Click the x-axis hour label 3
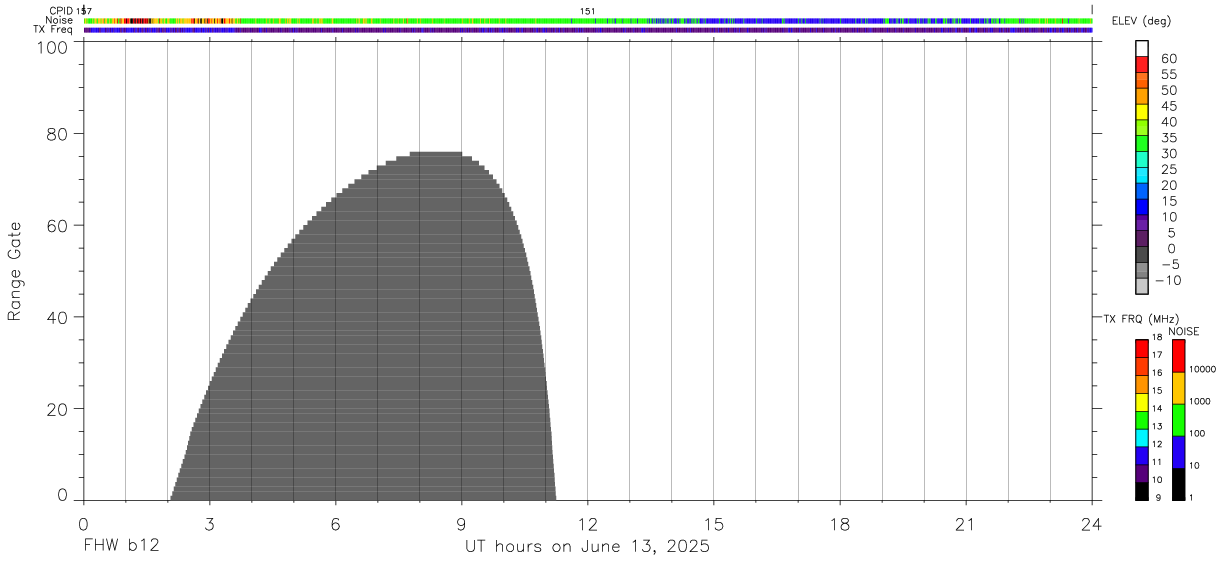The image size is (1228, 567). pos(209,525)
